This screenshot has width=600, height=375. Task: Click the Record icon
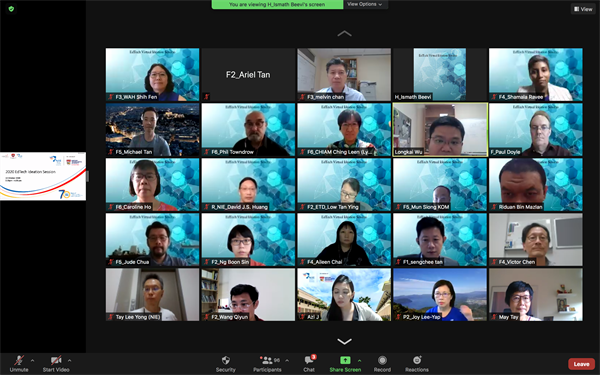382,360
